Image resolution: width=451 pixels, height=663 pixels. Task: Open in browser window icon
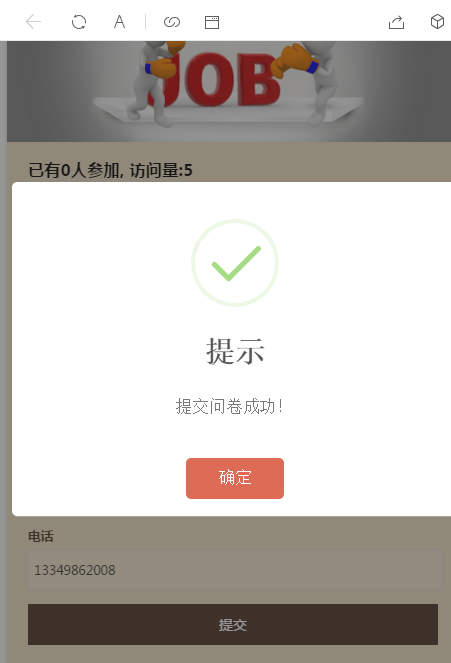(212, 22)
